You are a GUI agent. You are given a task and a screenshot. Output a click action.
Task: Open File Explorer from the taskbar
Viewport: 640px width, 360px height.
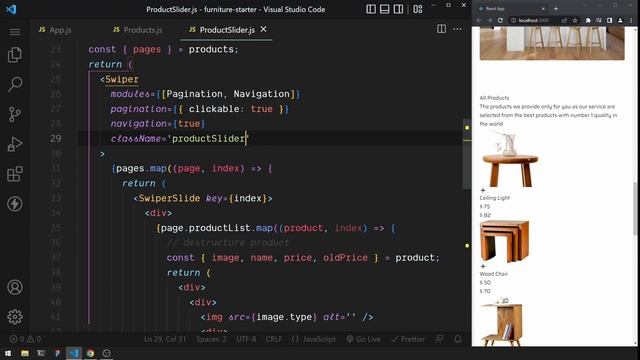(x=25, y=353)
